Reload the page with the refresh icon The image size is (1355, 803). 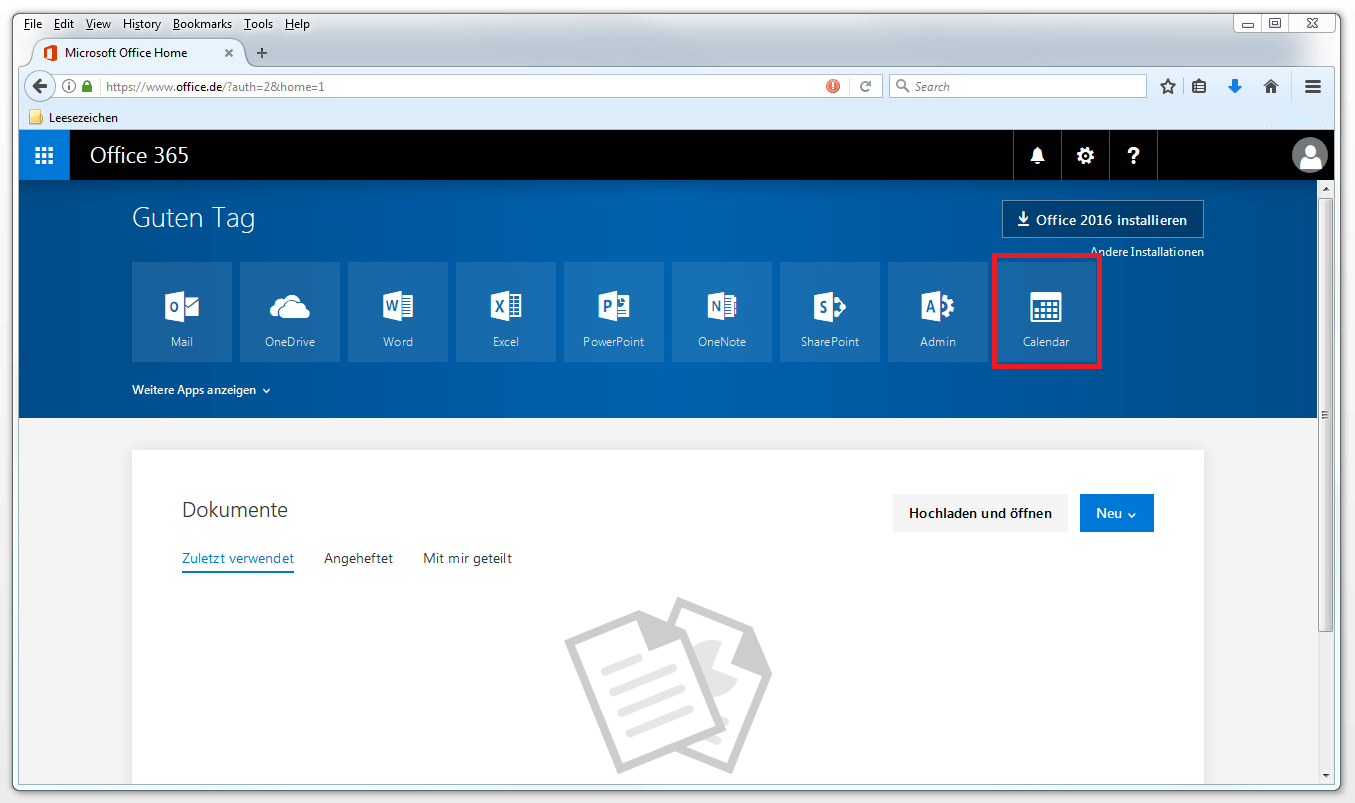tap(866, 87)
